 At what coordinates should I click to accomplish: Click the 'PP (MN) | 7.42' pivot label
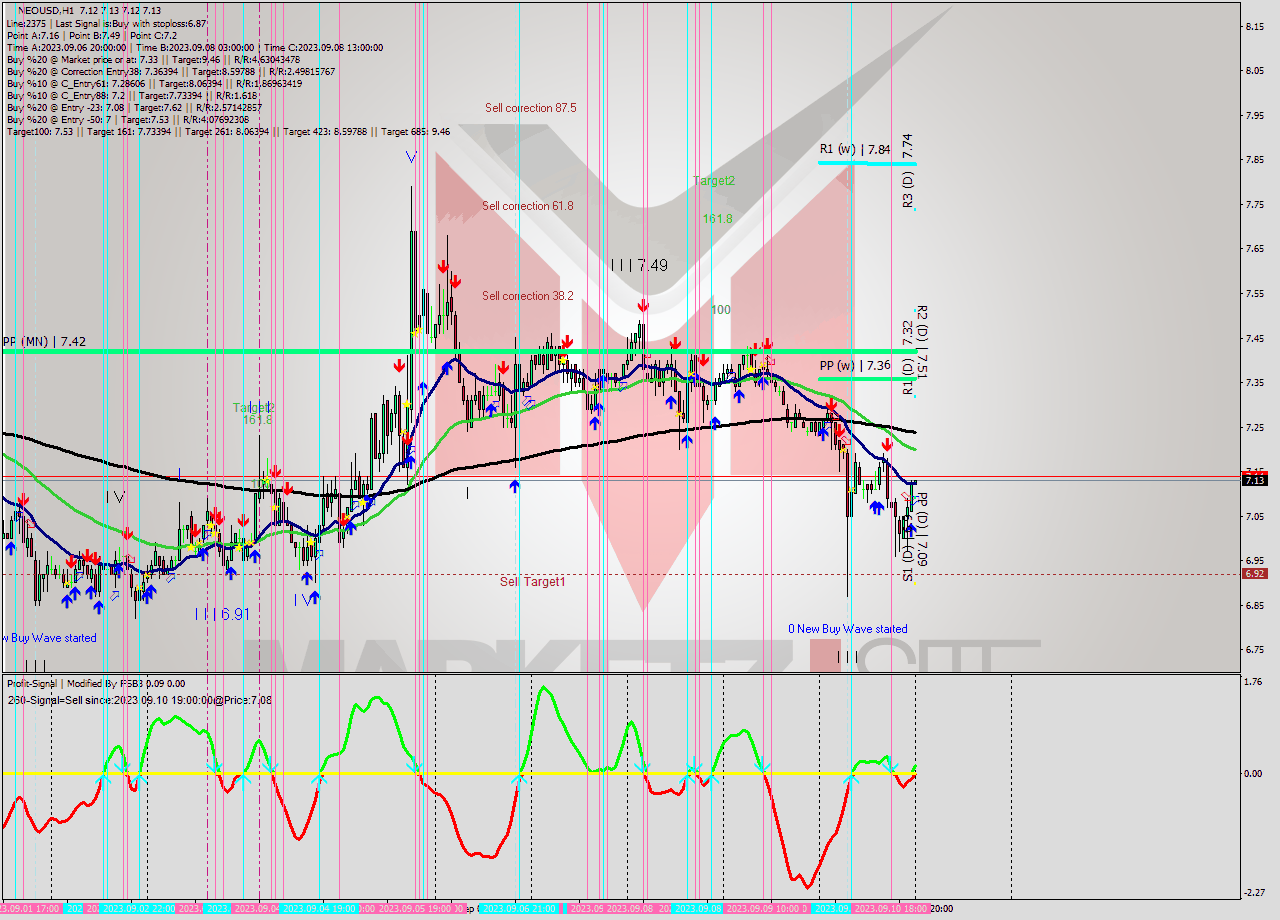[x=45, y=341]
